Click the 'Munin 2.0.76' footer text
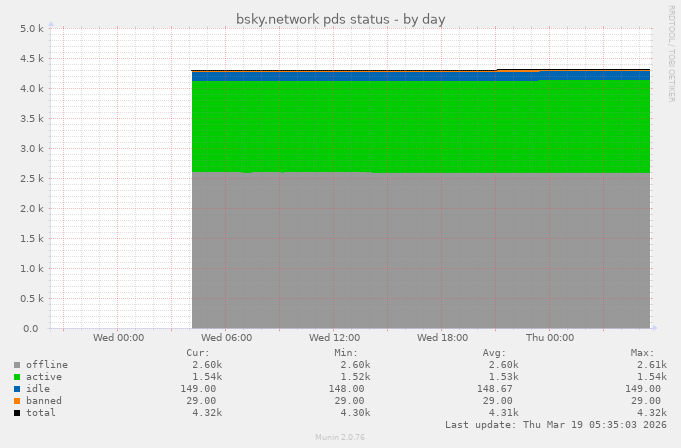The image size is (681, 448). (x=340, y=437)
